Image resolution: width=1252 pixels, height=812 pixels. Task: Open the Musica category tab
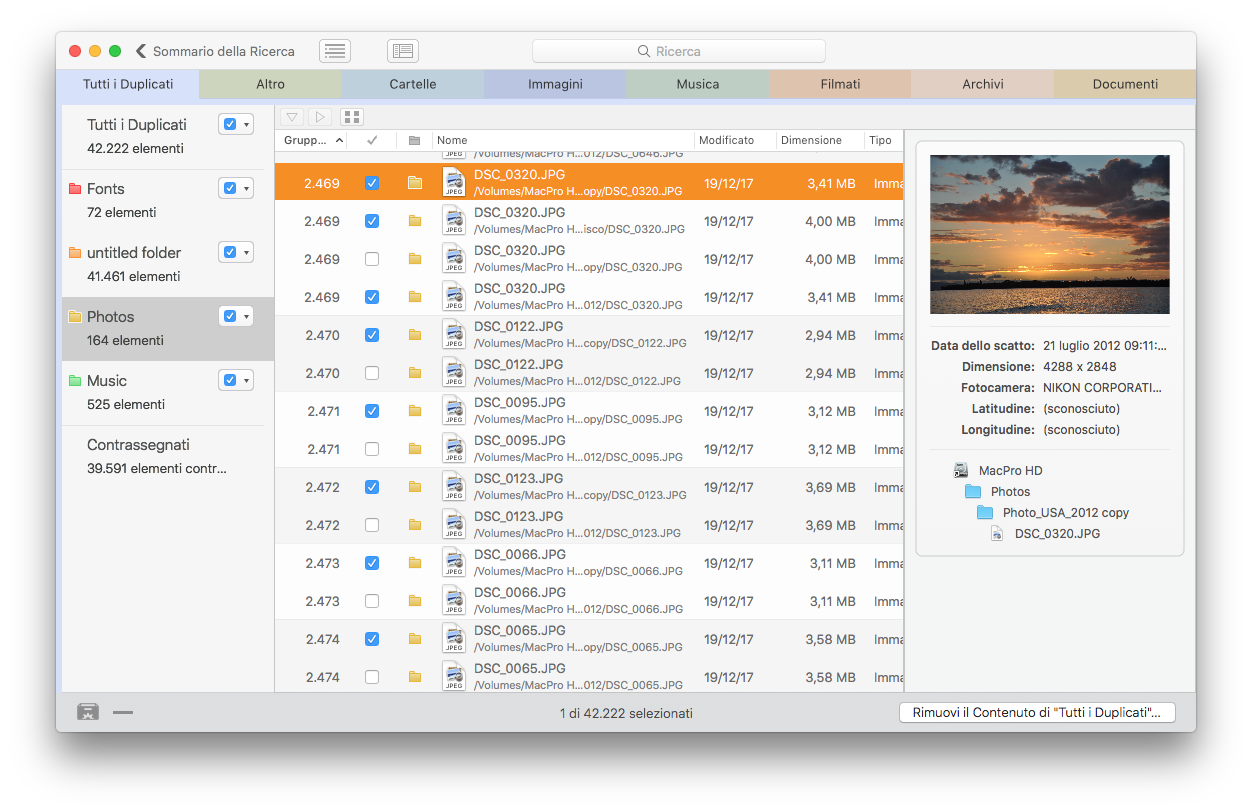click(697, 84)
